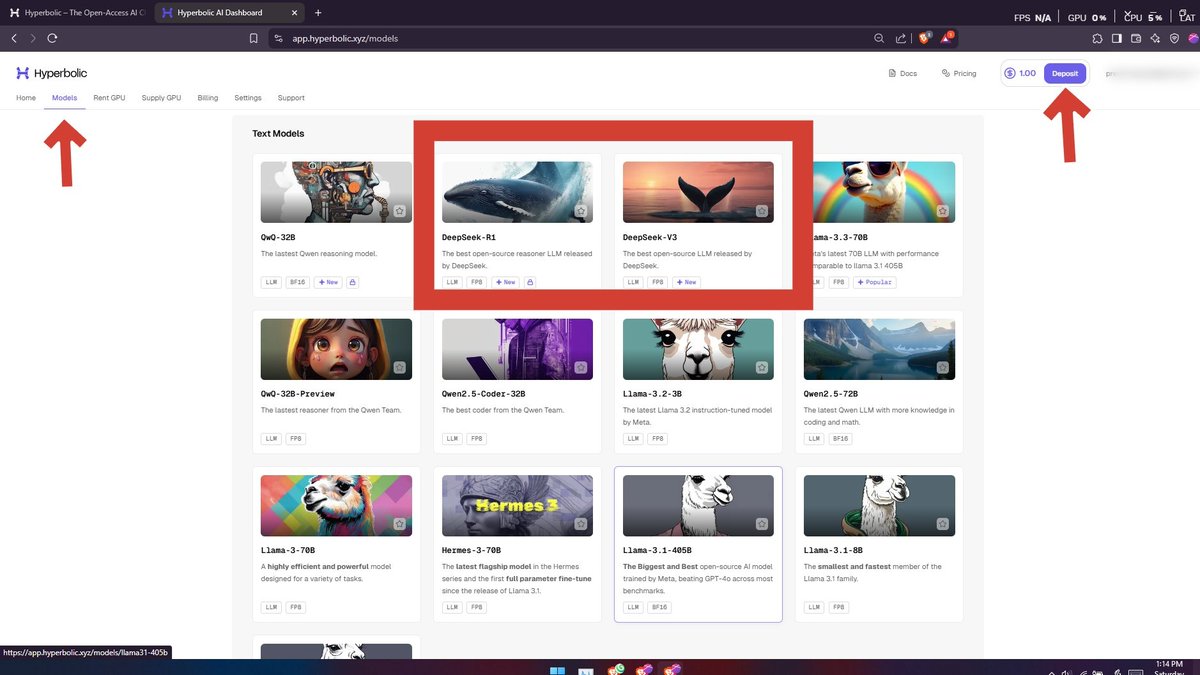This screenshot has height=675, width=1200.
Task: Click the lock icon on QwQ-32B card
Action: 352,282
